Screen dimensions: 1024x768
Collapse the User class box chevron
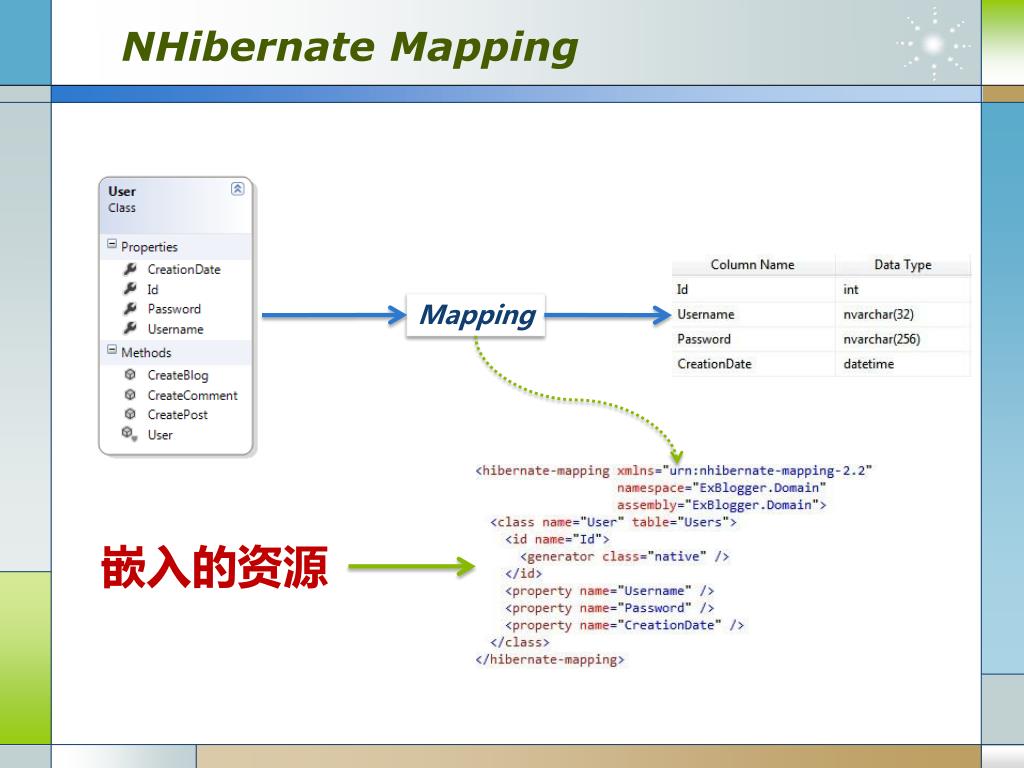[x=238, y=189]
